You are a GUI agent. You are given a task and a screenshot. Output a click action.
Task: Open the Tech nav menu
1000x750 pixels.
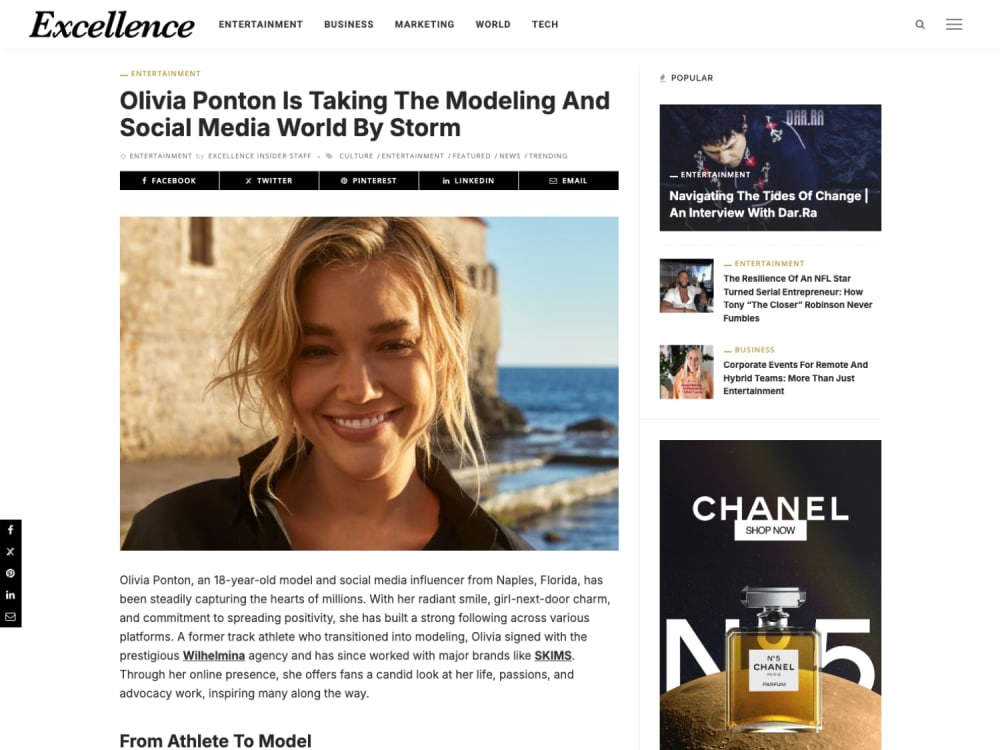pos(545,24)
